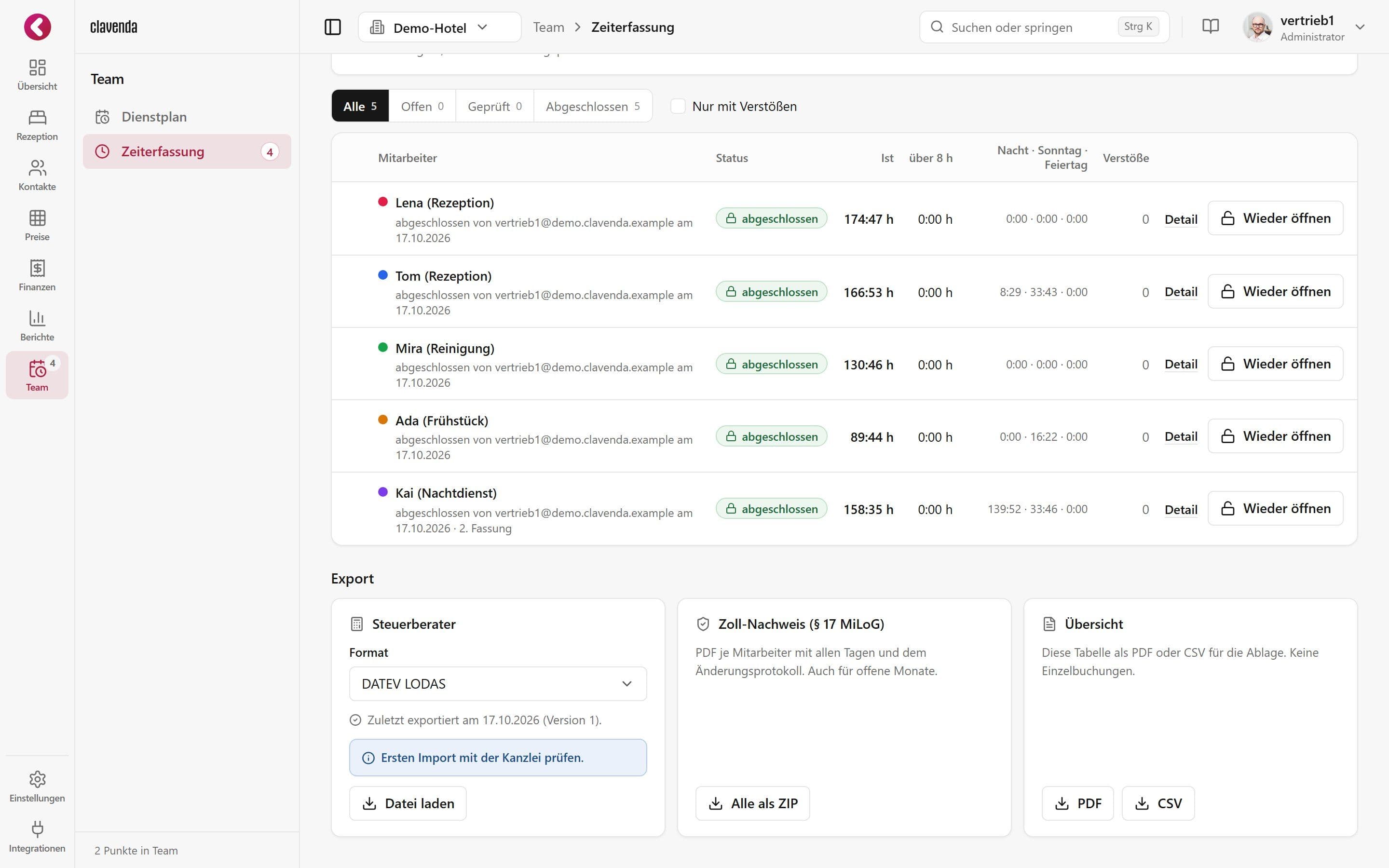Image resolution: width=1389 pixels, height=868 pixels.
Task: Open Detail link for Lena (Rezeption)
Action: (1181, 219)
